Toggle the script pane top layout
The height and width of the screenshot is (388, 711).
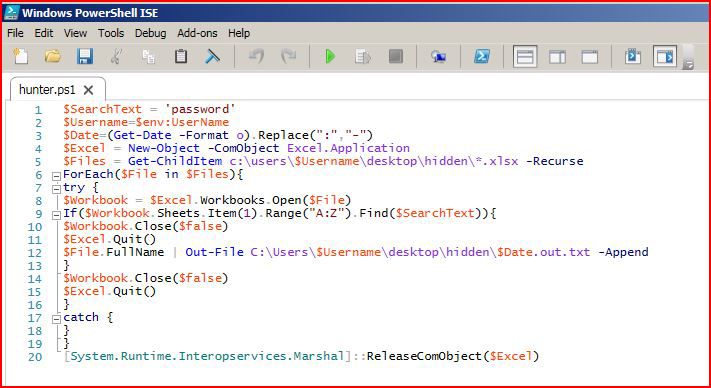point(525,57)
